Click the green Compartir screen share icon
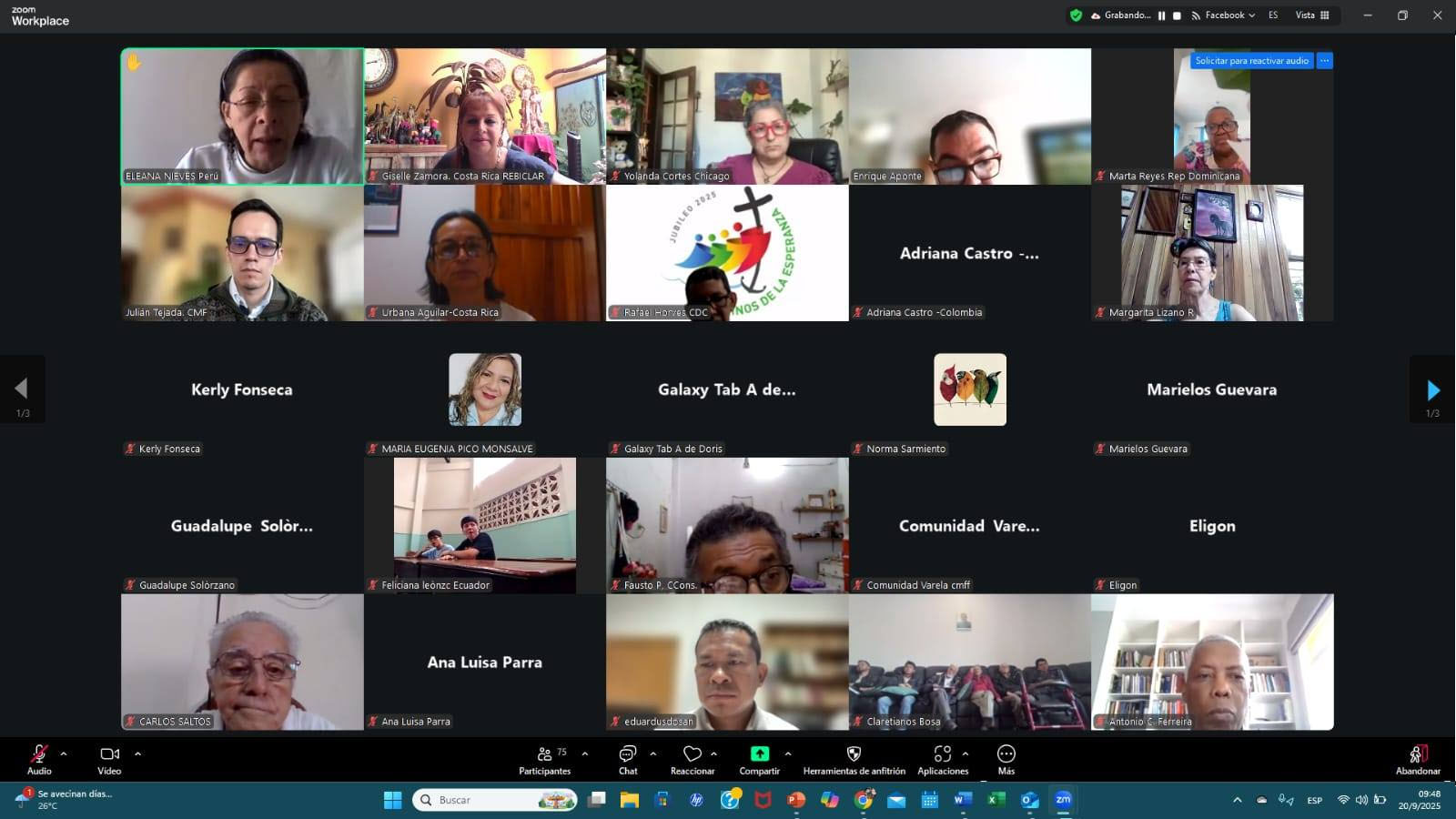Image resolution: width=1456 pixels, height=819 pixels. 759,753
